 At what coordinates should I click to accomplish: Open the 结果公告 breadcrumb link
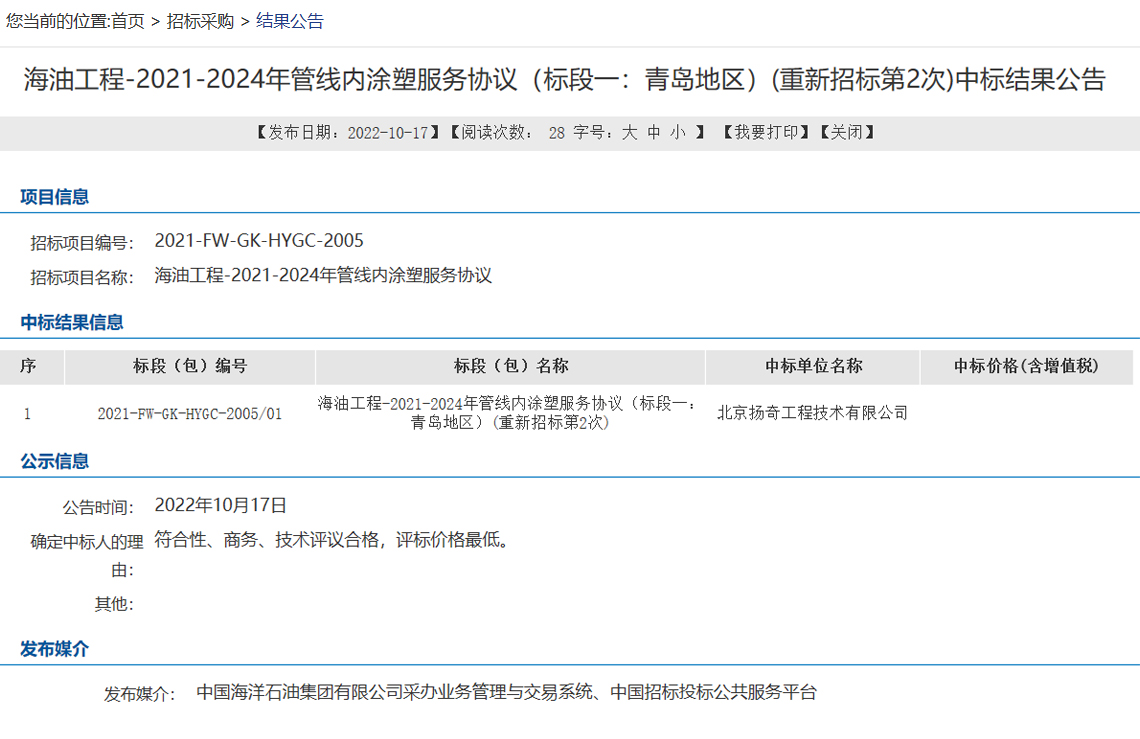click(x=289, y=21)
